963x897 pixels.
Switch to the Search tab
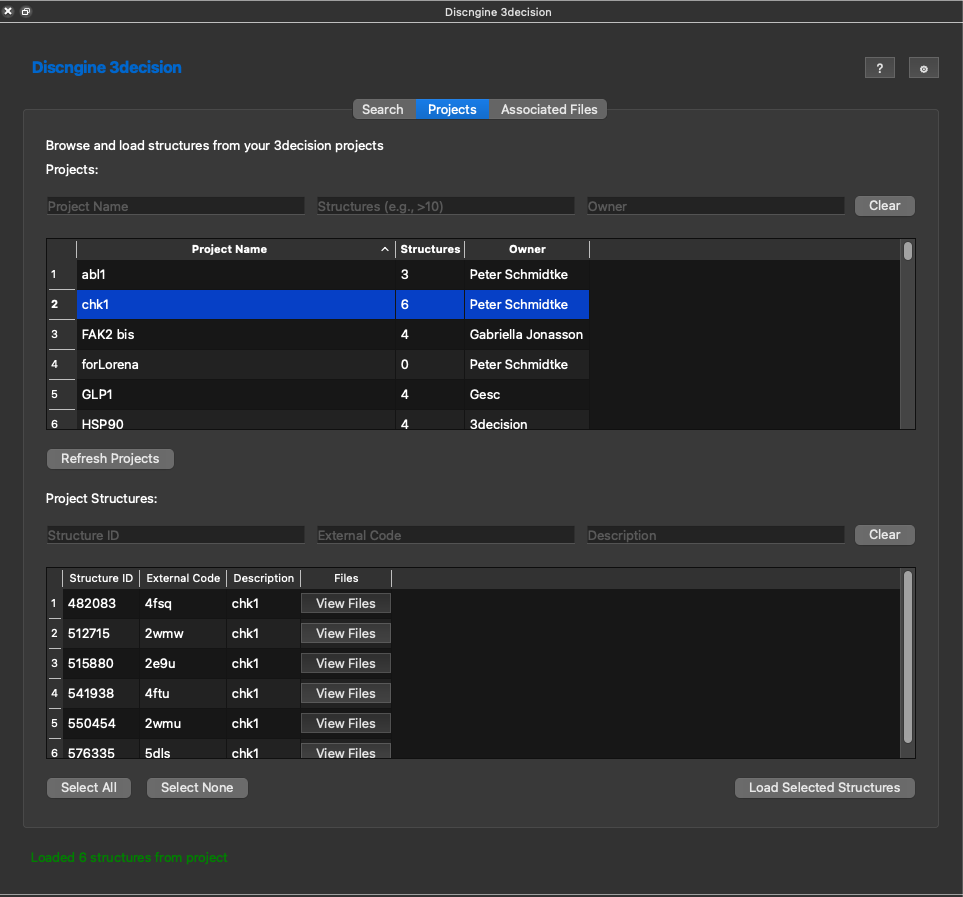[383, 109]
